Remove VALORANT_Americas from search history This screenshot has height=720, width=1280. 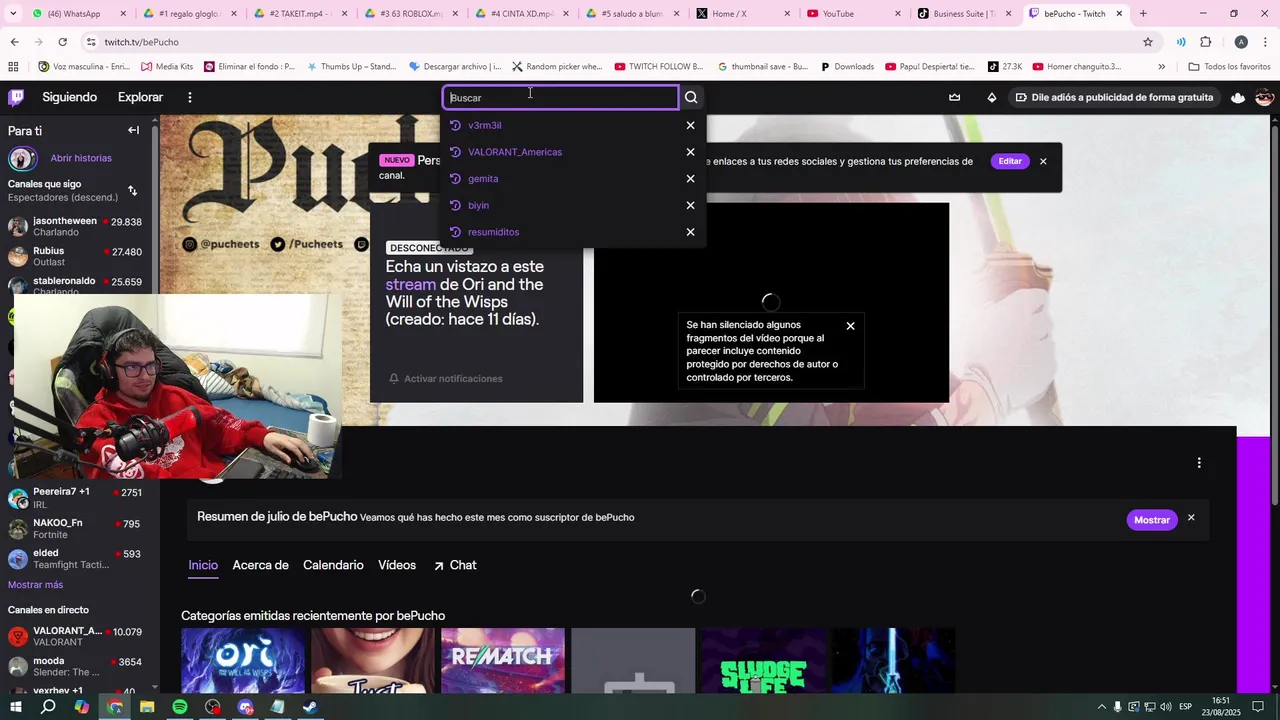(x=690, y=152)
